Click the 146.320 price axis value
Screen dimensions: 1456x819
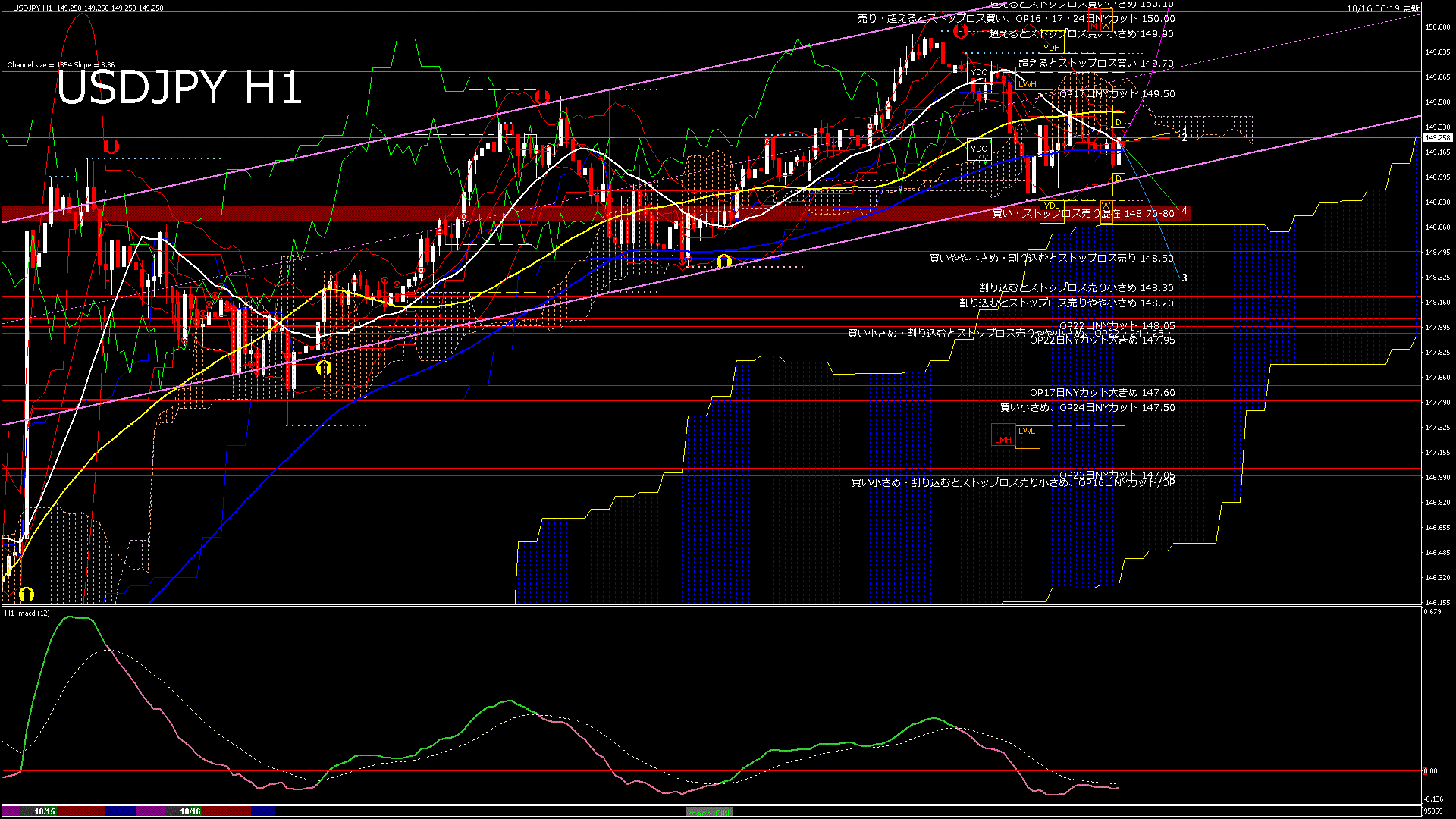point(1438,578)
